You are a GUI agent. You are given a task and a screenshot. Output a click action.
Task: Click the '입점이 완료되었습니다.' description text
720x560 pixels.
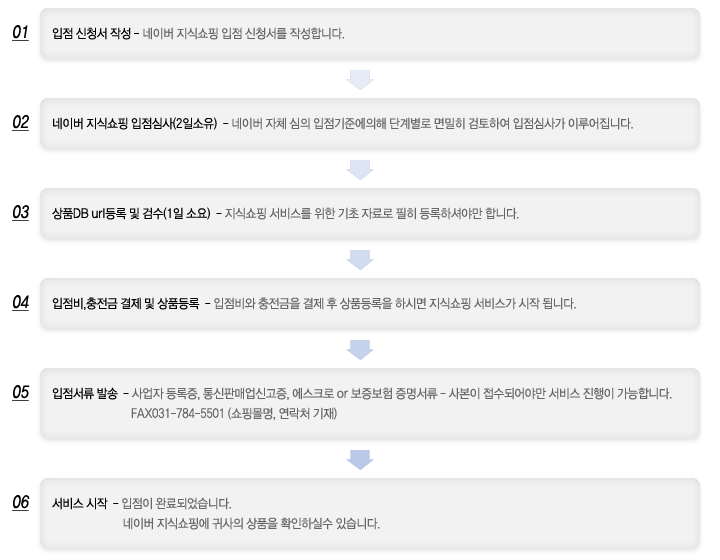click(x=176, y=503)
